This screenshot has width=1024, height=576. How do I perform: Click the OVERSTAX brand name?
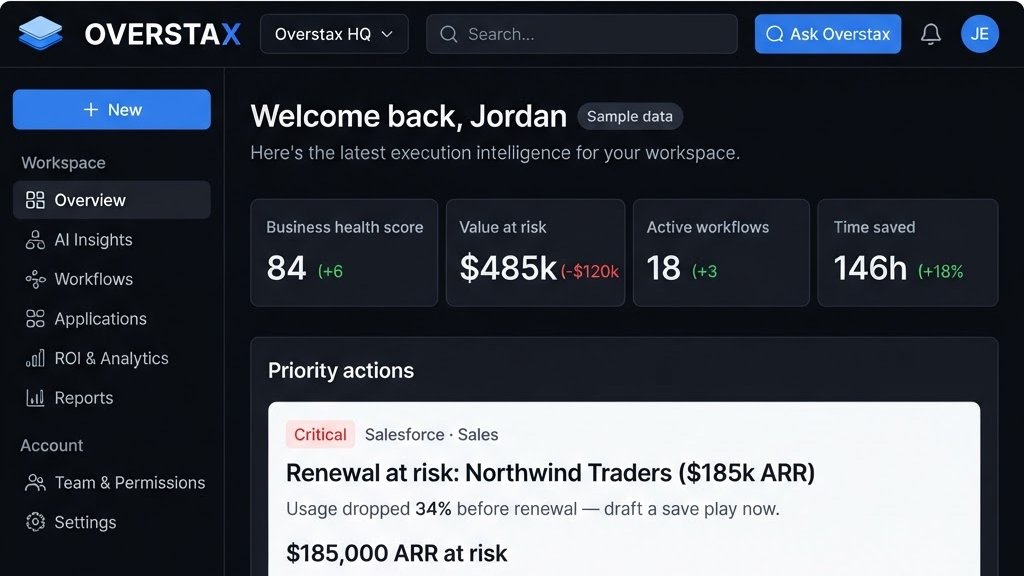163,34
